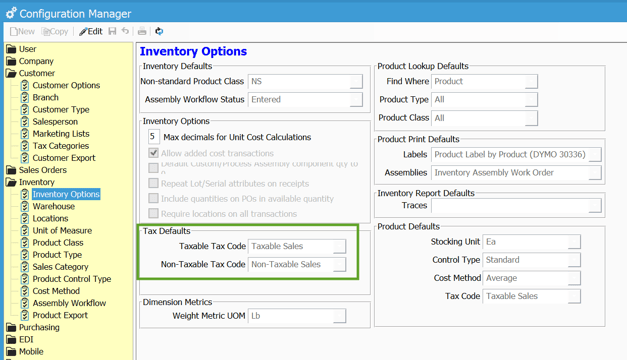Open the Find Where dropdown
627x360 pixels.
531,81
